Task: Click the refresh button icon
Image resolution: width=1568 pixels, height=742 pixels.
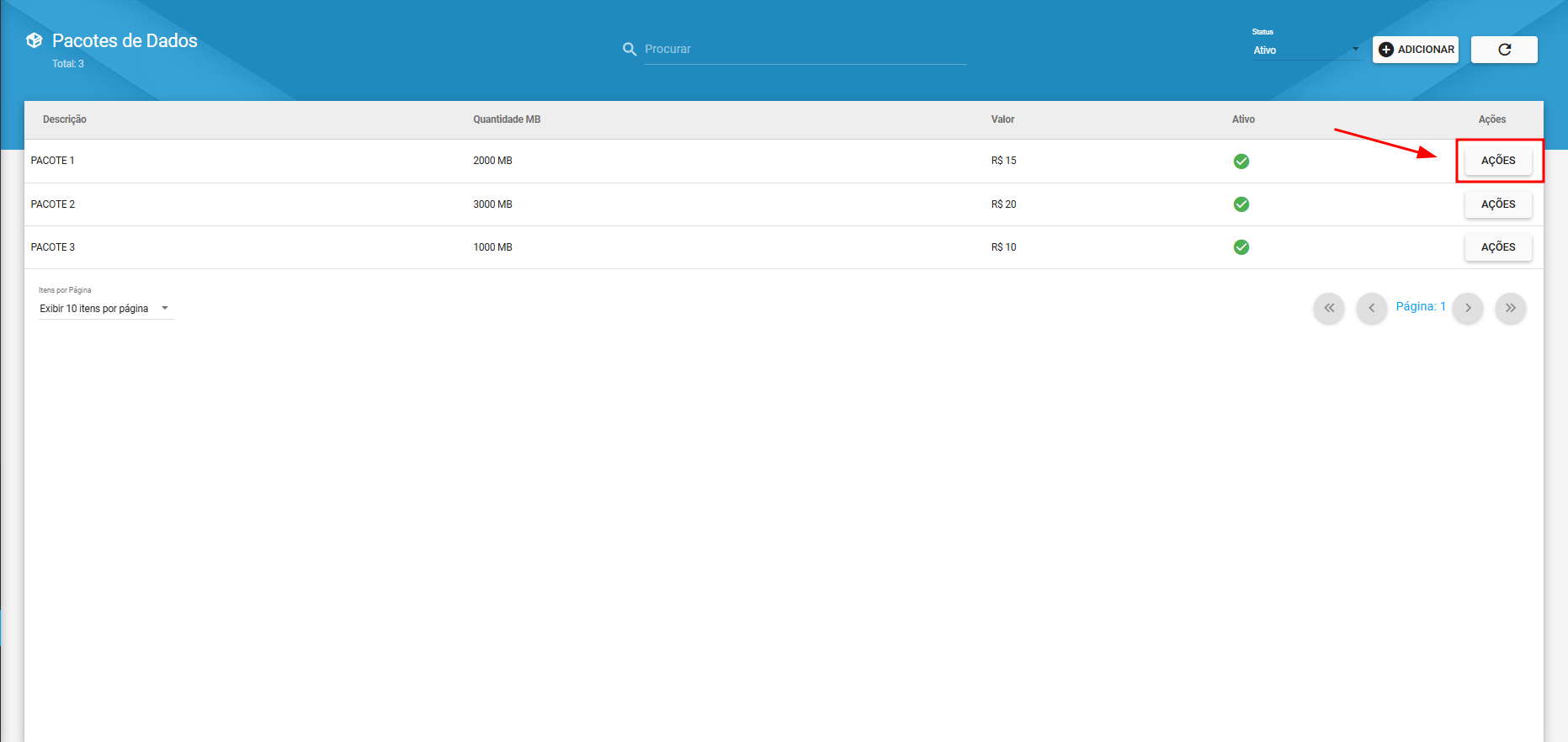Action: (1504, 50)
